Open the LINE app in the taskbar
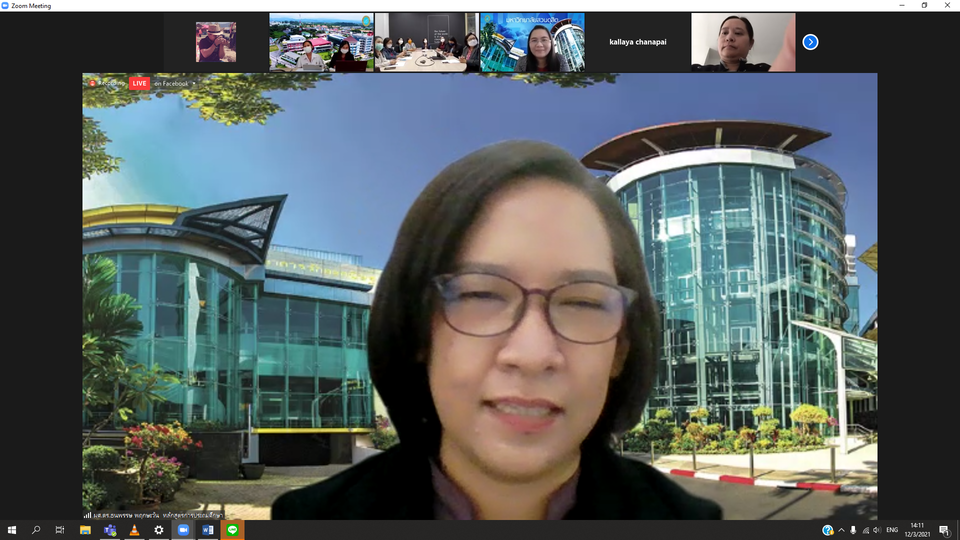960x540 pixels. click(232, 530)
